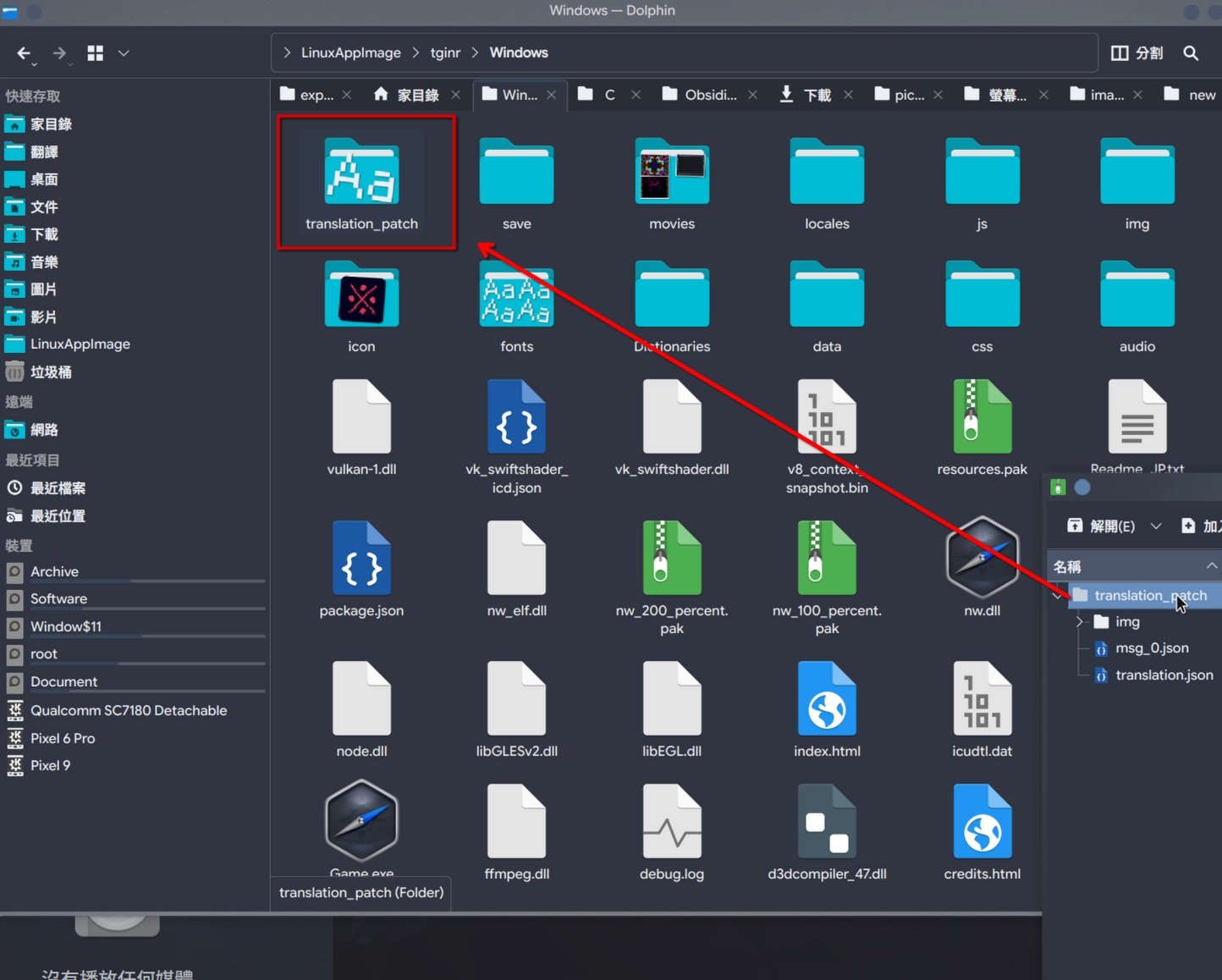Click the 分割 split view button
1222x980 pixels.
[x=1137, y=53]
